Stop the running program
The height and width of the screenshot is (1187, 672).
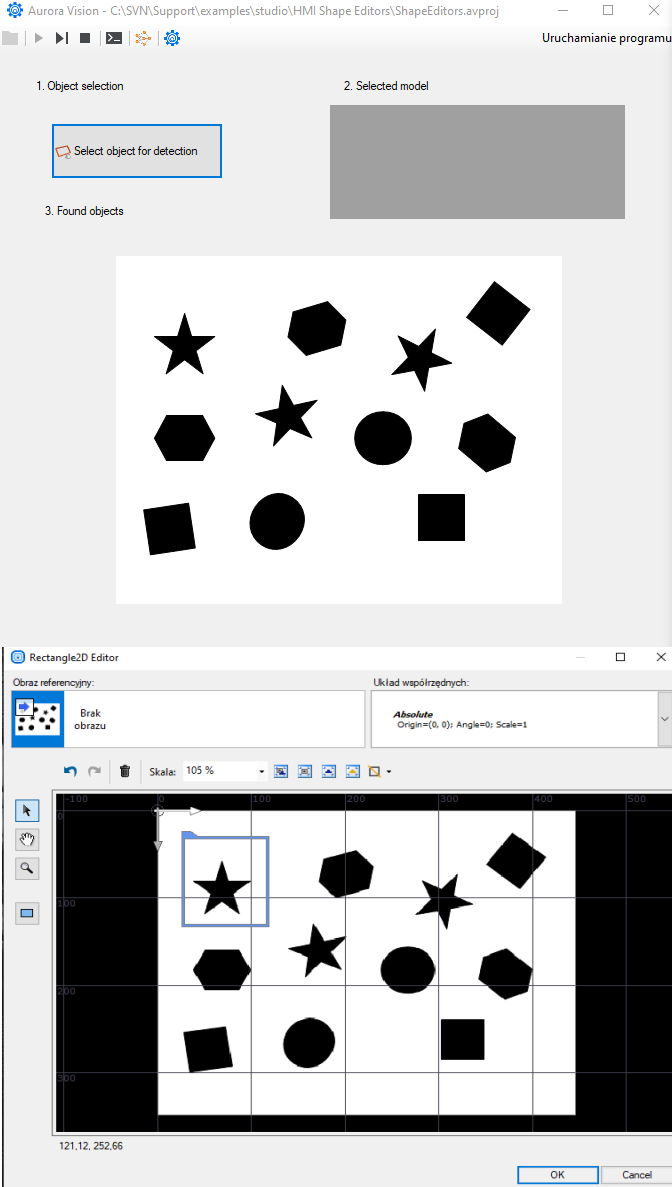[x=85, y=38]
